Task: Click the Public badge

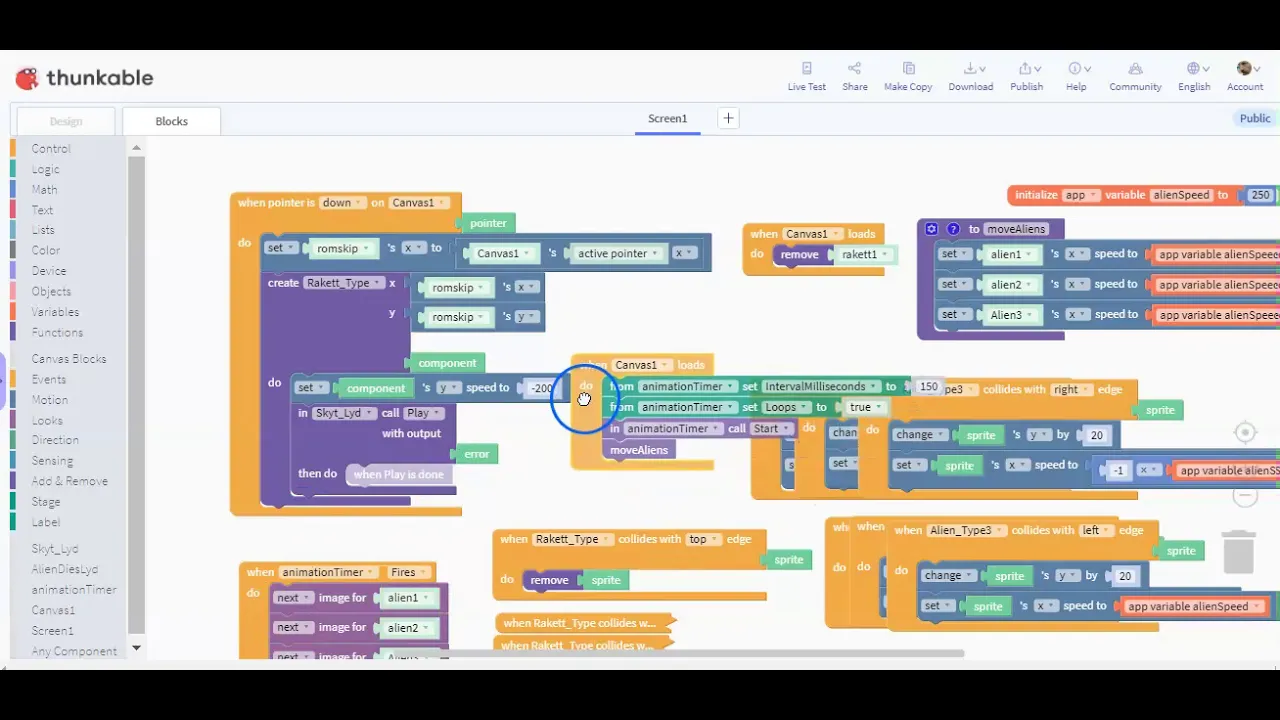Action: (x=1255, y=118)
